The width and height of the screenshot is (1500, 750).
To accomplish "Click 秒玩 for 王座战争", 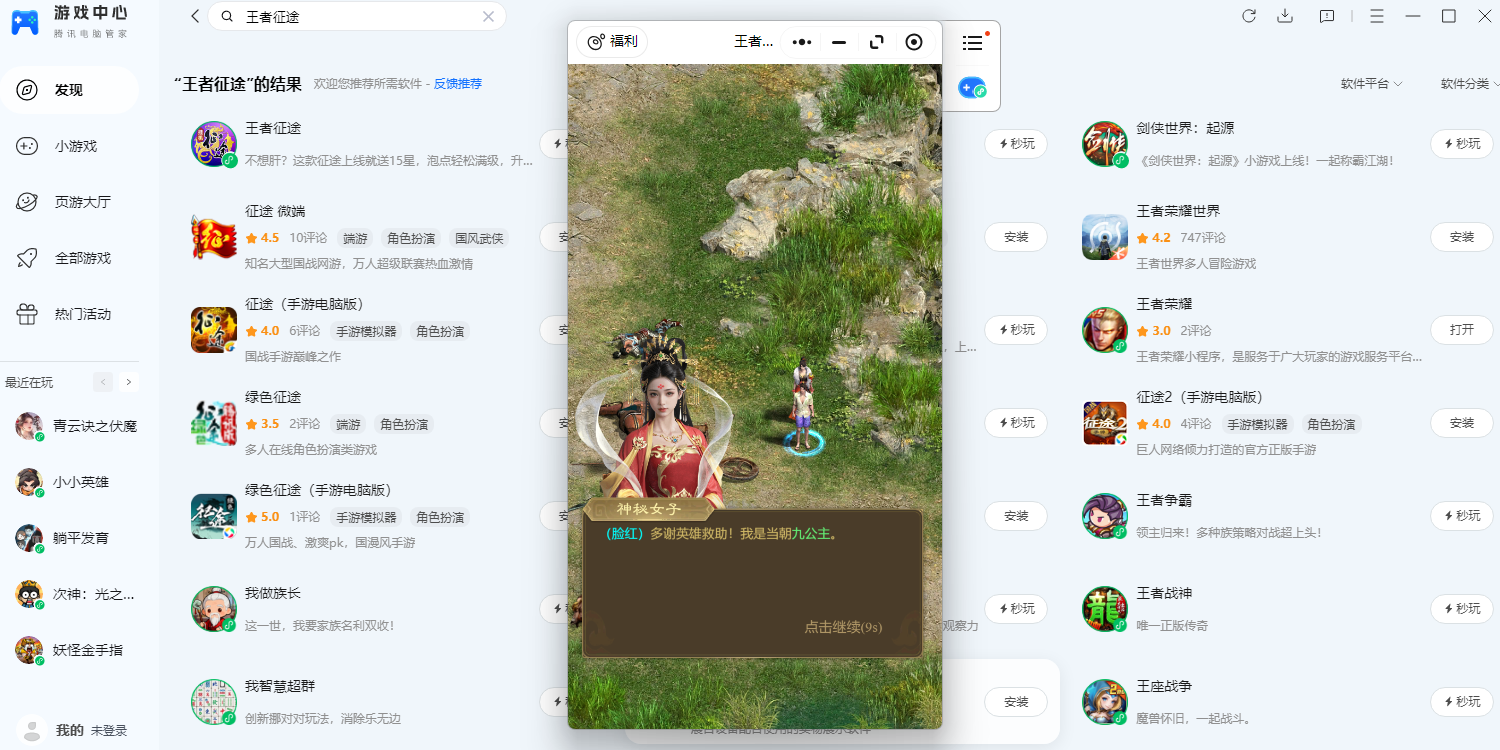I will point(1461,702).
